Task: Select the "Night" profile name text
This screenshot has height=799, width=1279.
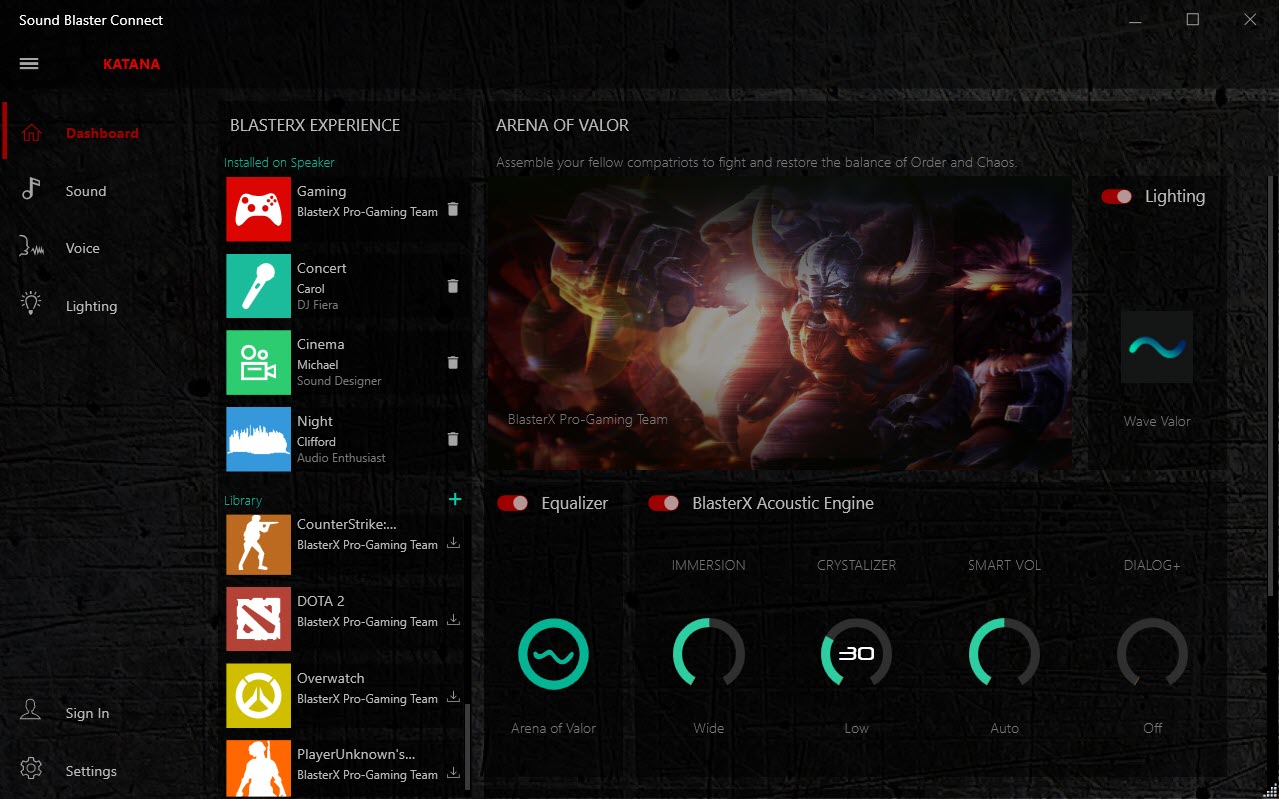Action: [315, 421]
